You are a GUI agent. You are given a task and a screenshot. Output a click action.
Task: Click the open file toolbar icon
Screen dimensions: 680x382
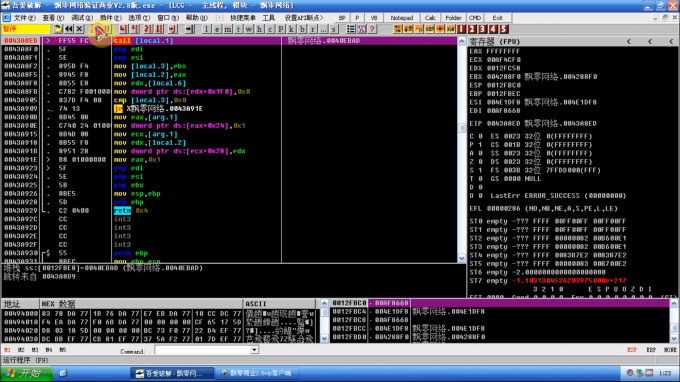pyautogui.click(x=58, y=29)
